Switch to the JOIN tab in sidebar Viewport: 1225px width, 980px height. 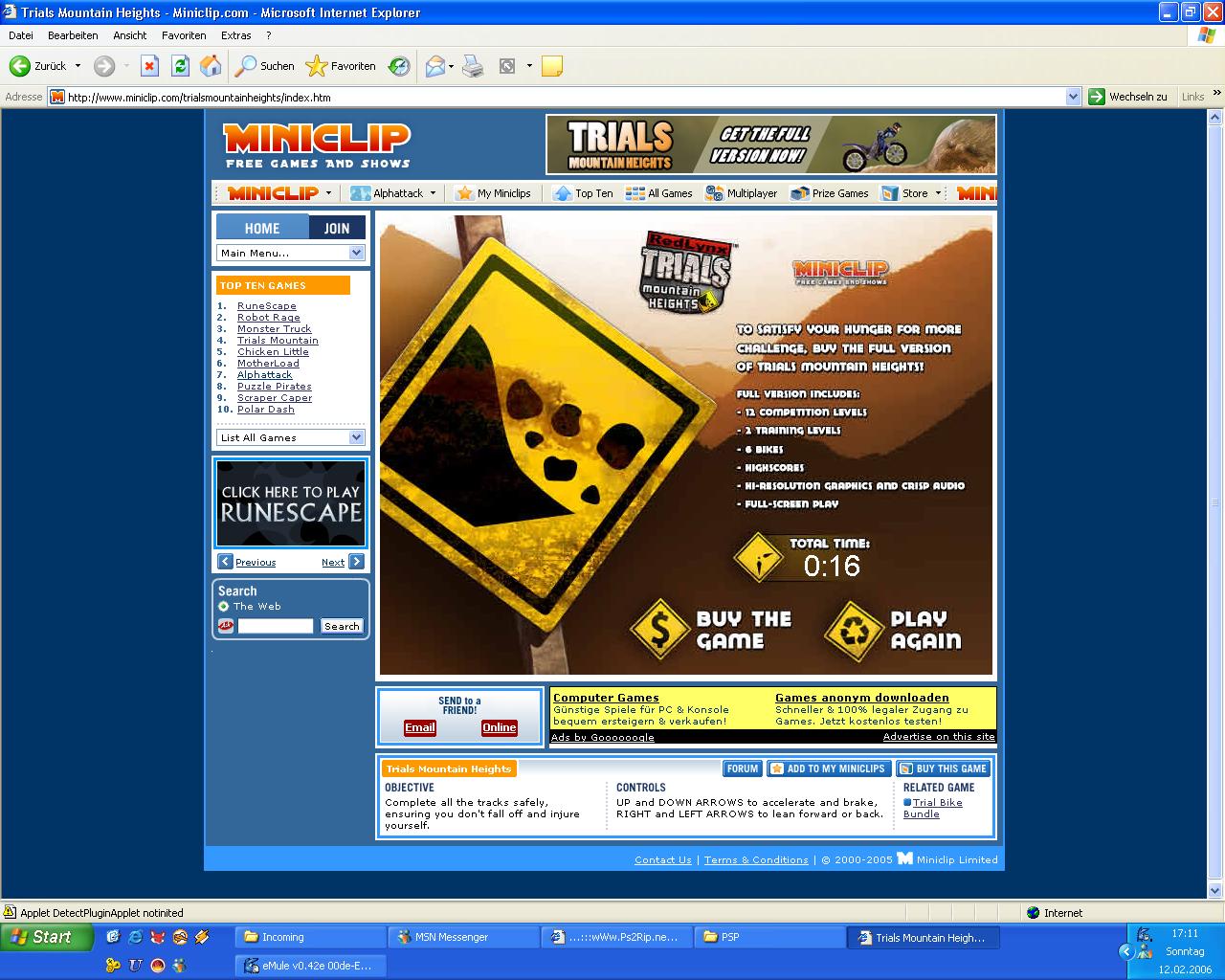[x=337, y=228]
